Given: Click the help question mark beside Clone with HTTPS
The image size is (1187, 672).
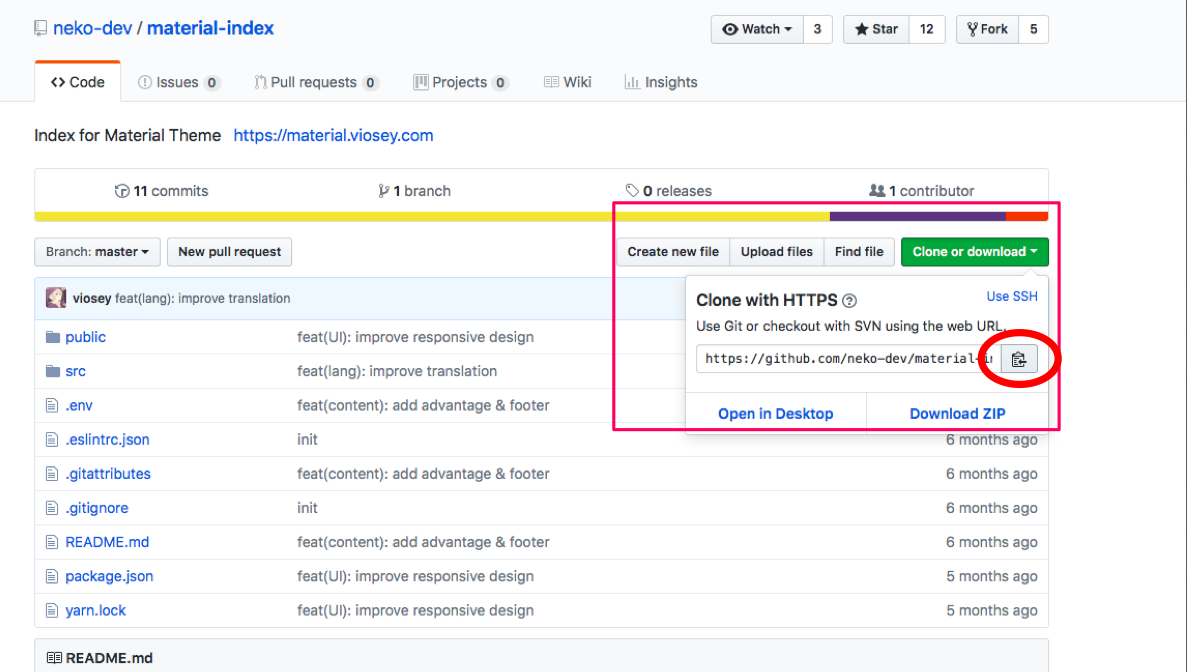Looking at the screenshot, I should click(849, 301).
